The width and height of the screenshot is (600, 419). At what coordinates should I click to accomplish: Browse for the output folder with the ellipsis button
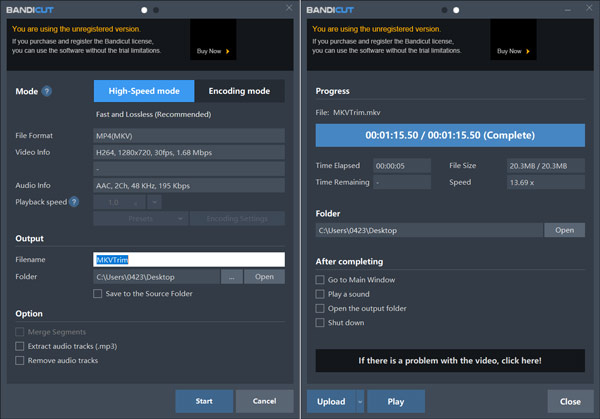click(232, 277)
